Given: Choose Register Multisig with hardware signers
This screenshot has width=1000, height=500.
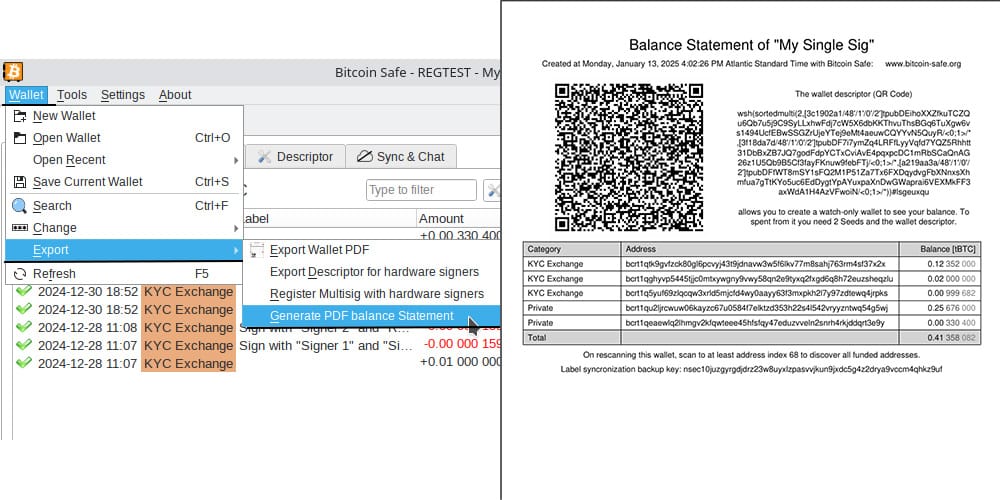Looking at the screenshot, I should tap(372, 294).
